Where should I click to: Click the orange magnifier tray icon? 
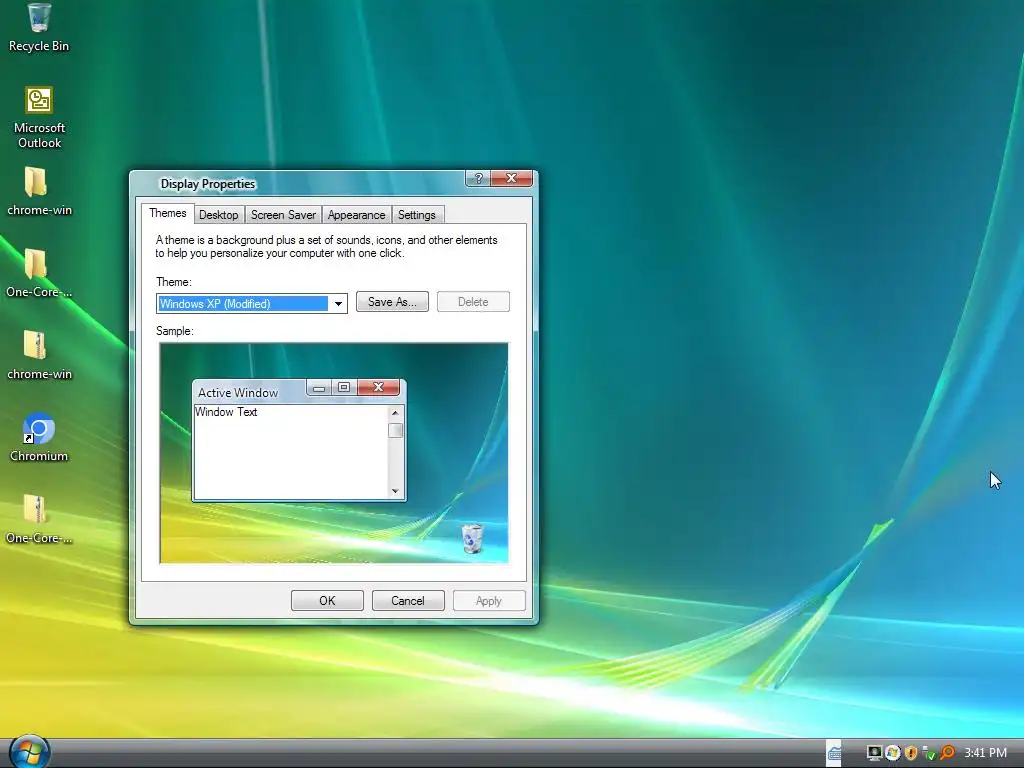click(x=947, y=753)
